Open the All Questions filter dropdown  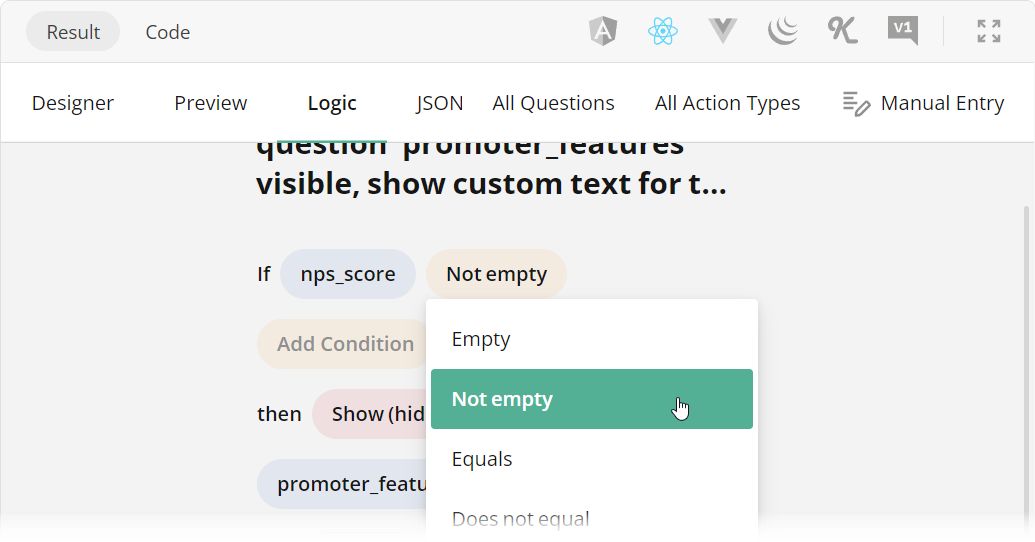tap(553, 103)
